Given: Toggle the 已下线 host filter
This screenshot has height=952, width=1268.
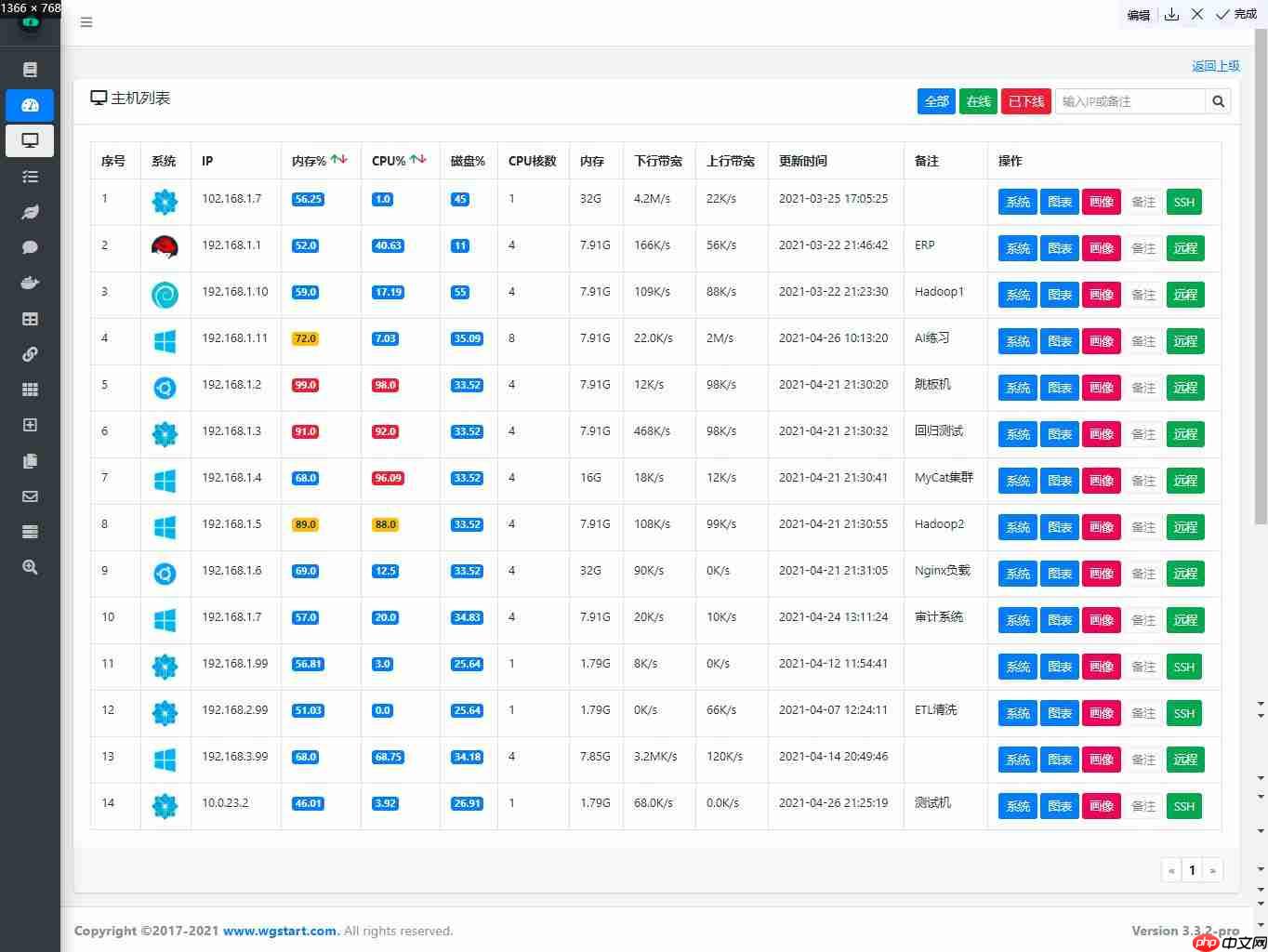Looking at the screenshot, I should coord(1025,100).
